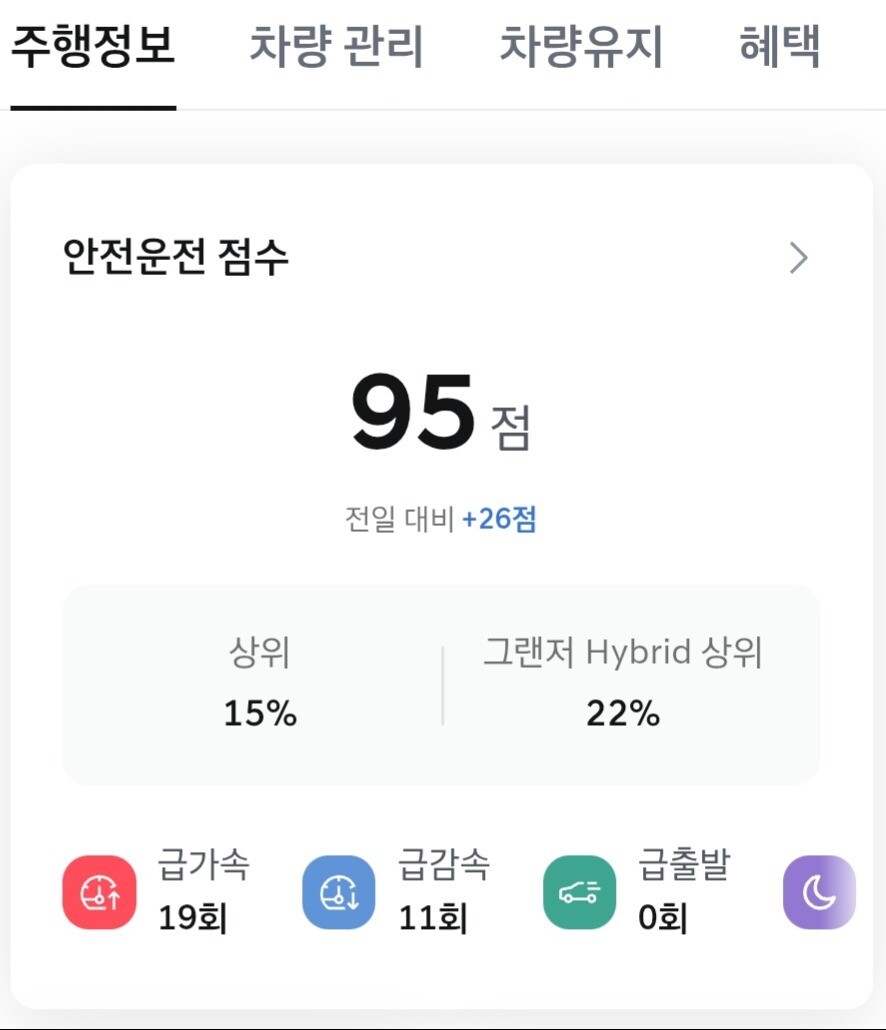This screenshot has height=1030, width=886.
Task: Go to the 혜택 benefits tab
Action: (780, 46)
